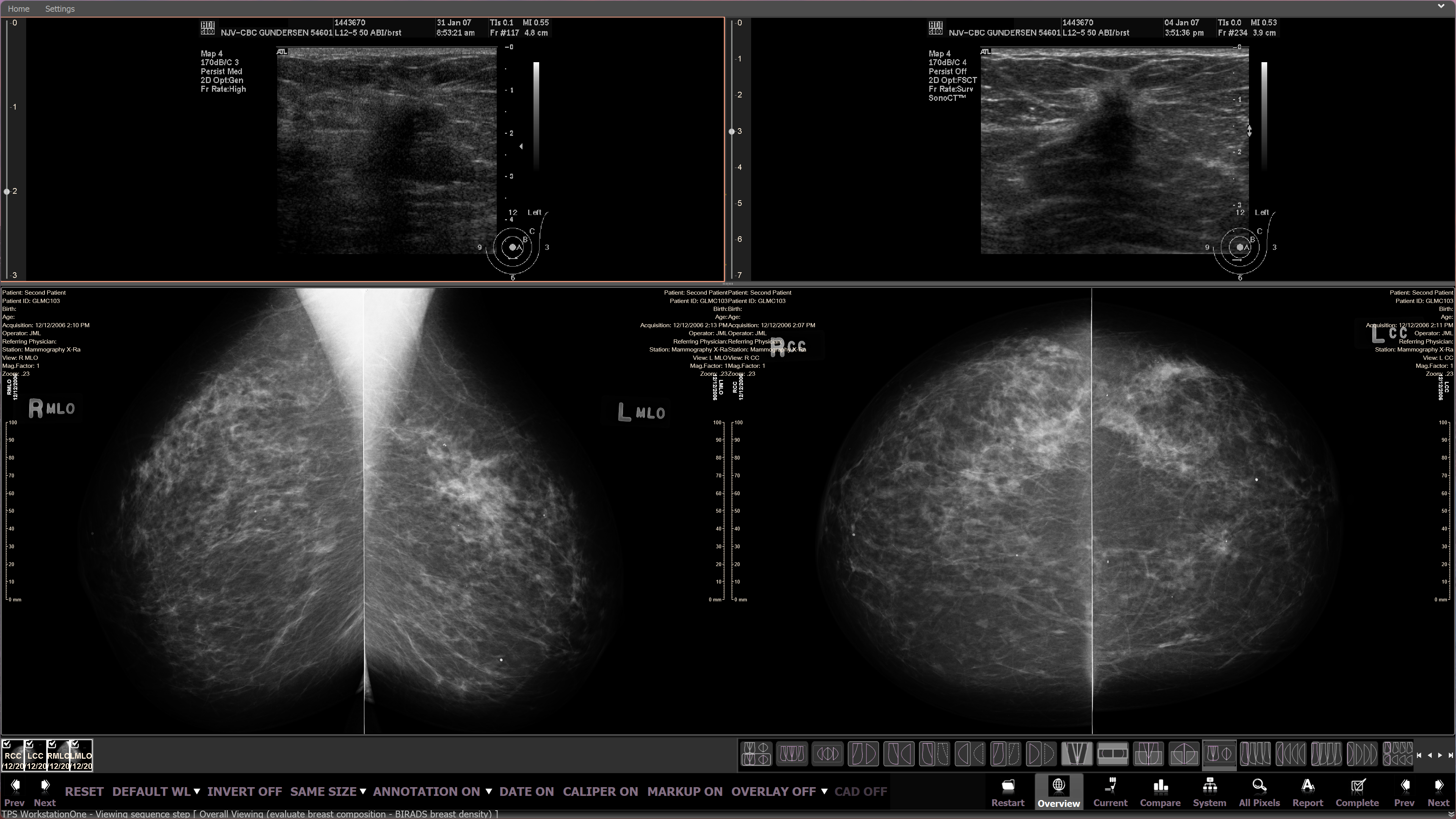Select the back-to-back CC pair in single frame layout
1456x819 pixels.
tap(827, 753)
